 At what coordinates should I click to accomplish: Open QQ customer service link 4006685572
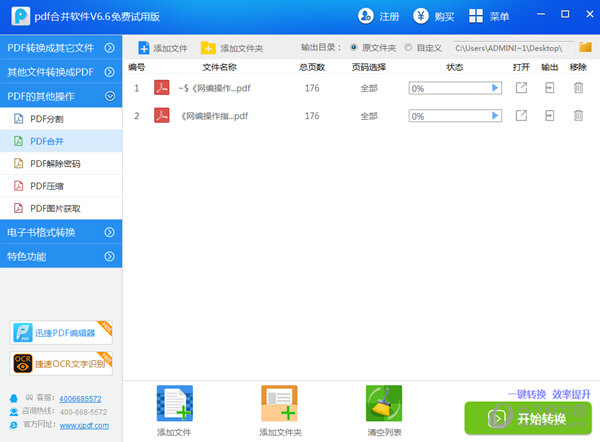(x=80, y=398)
